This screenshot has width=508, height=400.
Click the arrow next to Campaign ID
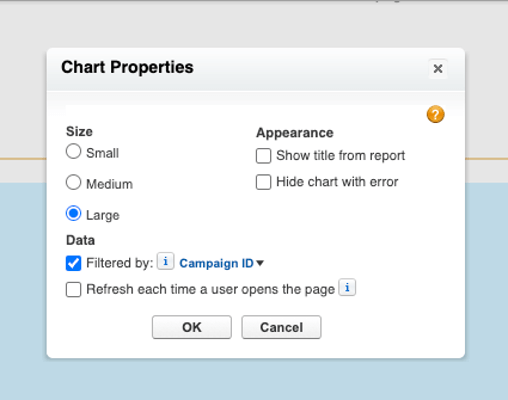pos(260,263)
